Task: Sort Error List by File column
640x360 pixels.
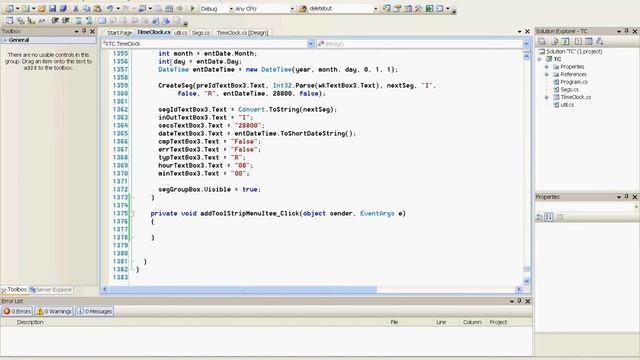Action: pos(394,322)
